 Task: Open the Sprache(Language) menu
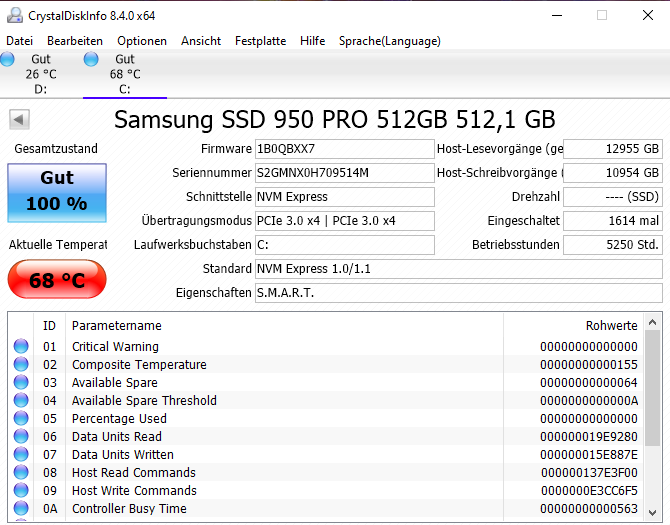click(390, 41)
